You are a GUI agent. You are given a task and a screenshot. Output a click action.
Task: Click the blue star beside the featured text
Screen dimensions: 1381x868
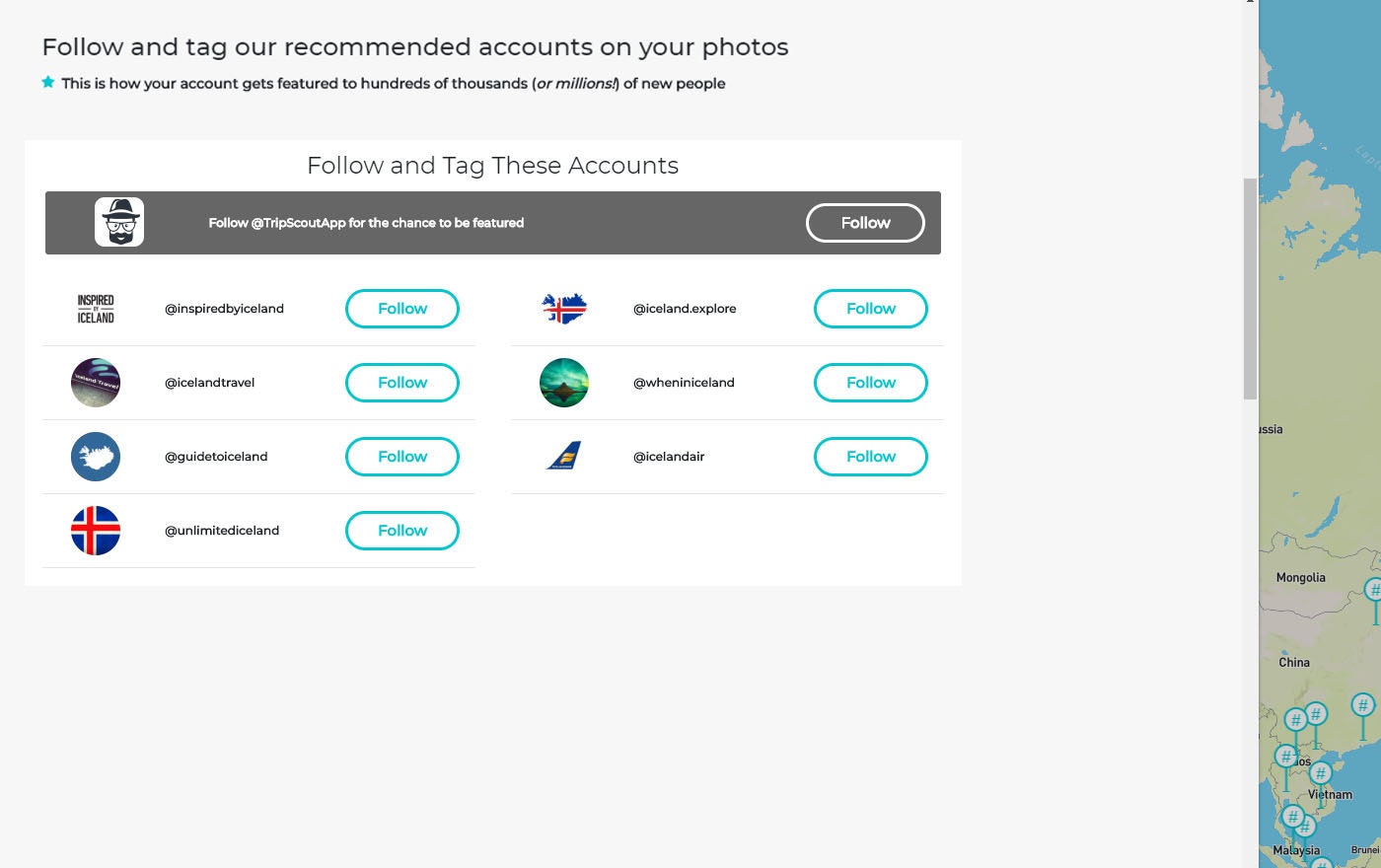click(x=48, y=83)
